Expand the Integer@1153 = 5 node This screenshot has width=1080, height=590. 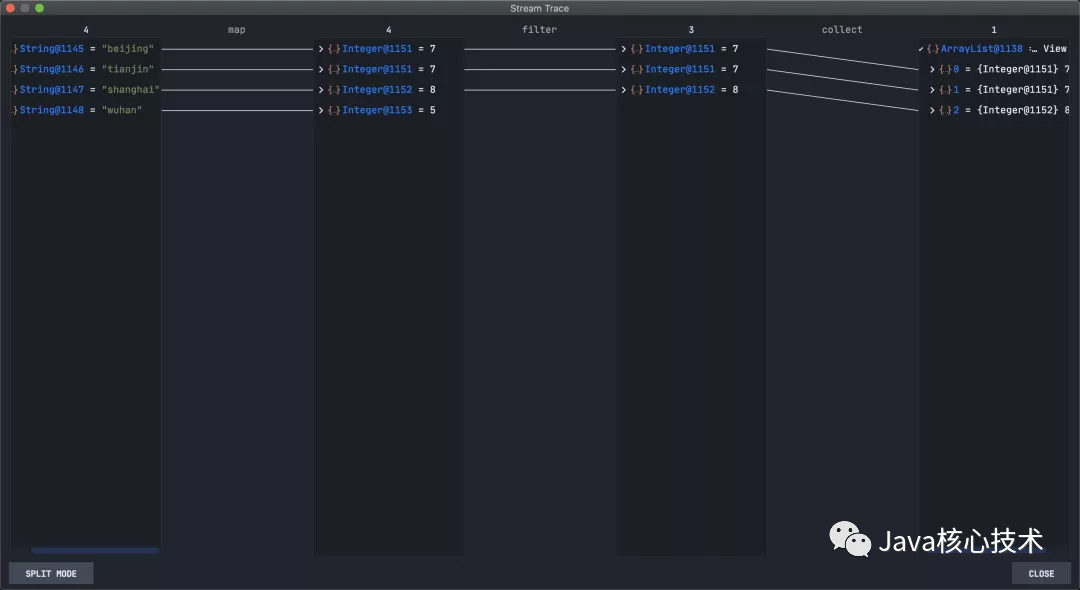(320, 110)
